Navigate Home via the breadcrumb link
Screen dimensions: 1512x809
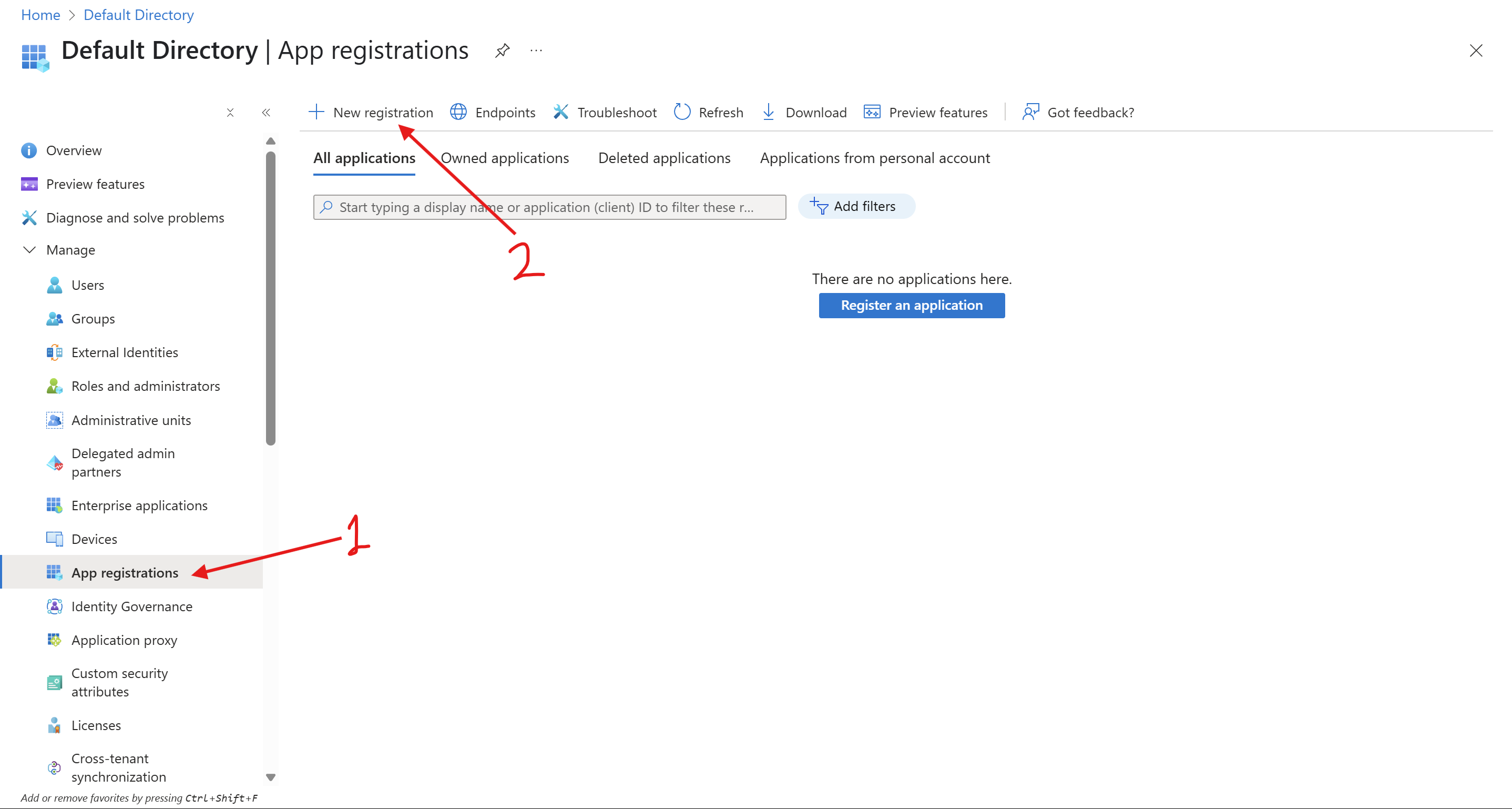pos(40,15)
